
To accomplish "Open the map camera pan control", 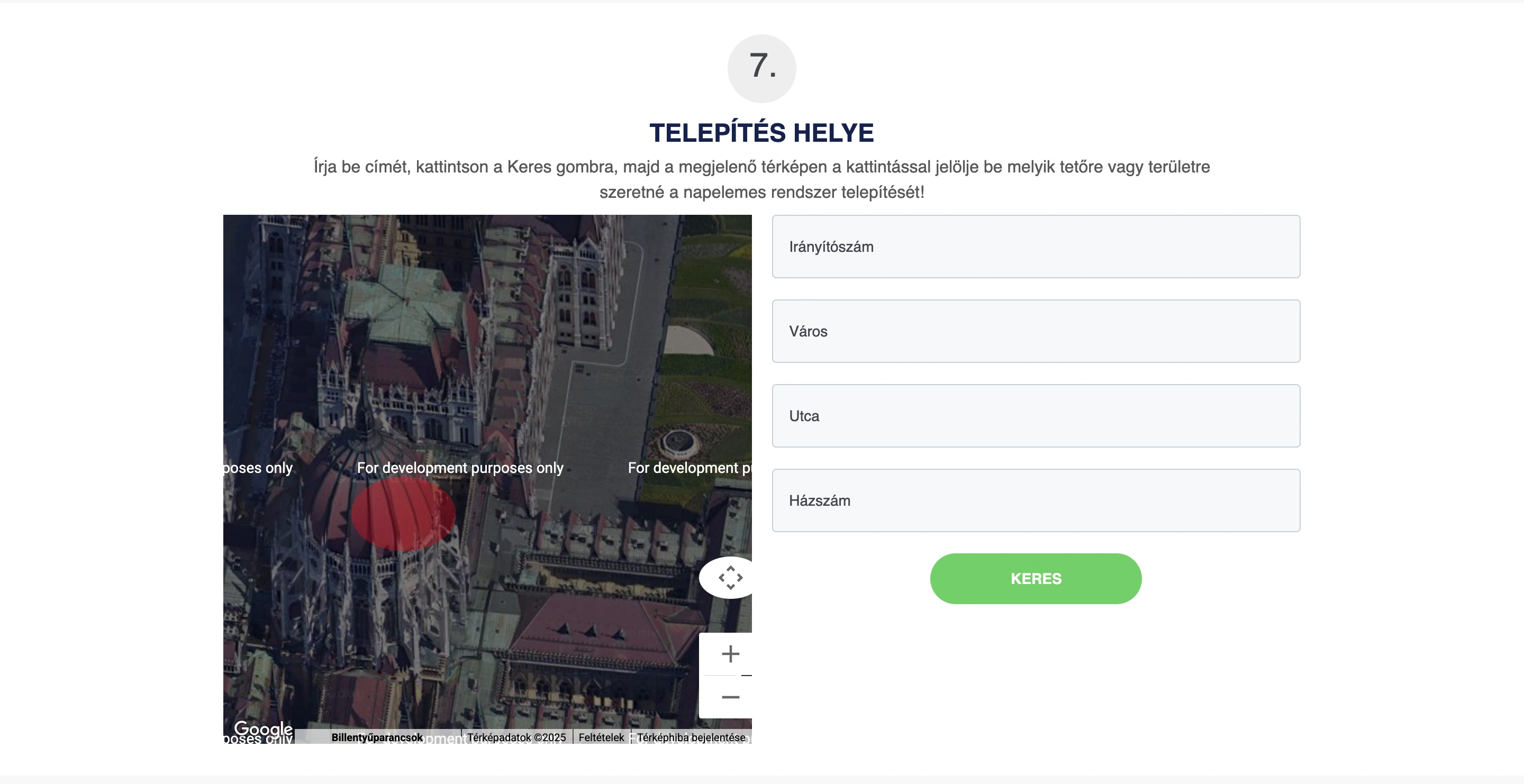I will (x=730, y=577).
